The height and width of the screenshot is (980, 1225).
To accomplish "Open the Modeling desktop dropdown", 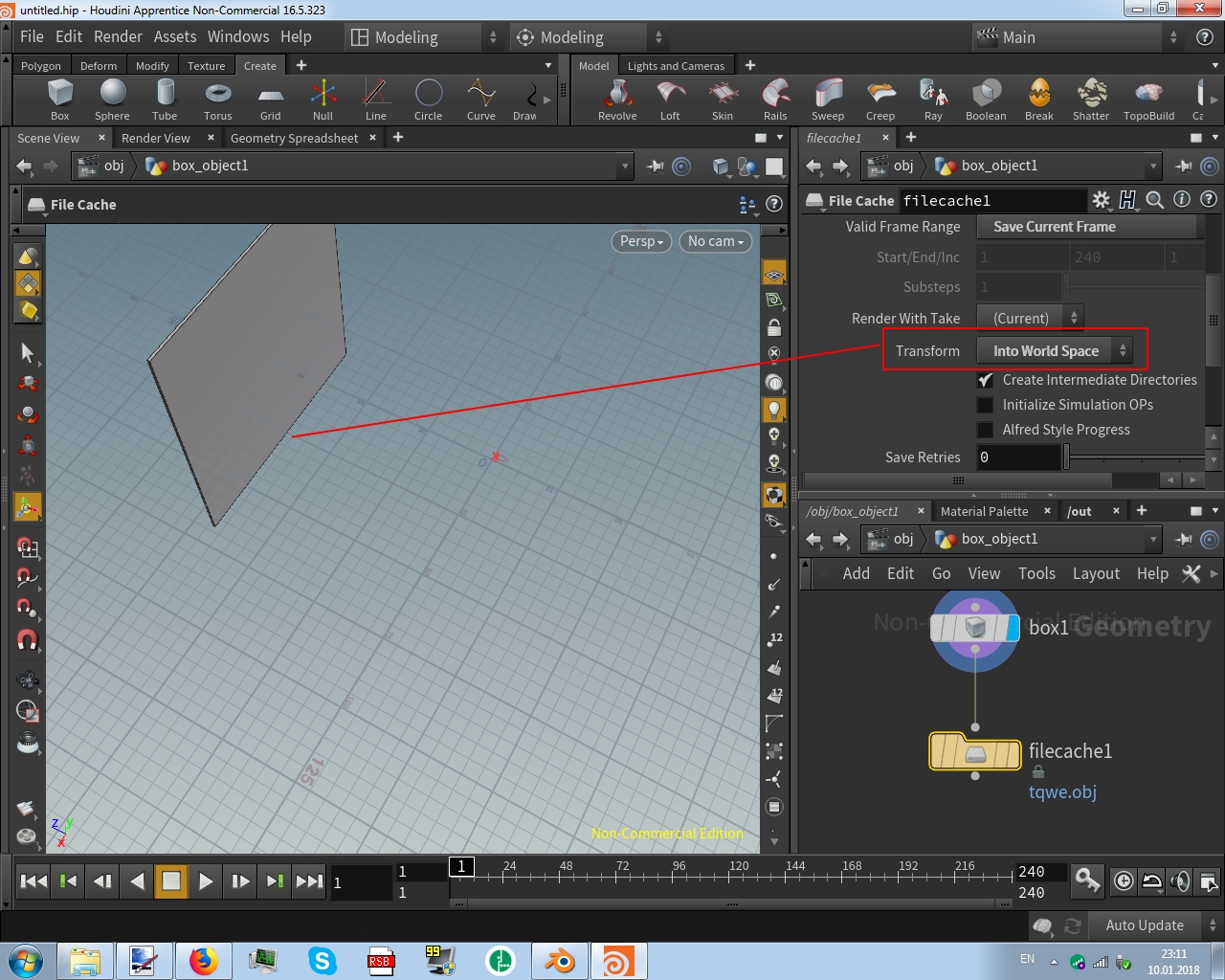I will tap(425, 37).
